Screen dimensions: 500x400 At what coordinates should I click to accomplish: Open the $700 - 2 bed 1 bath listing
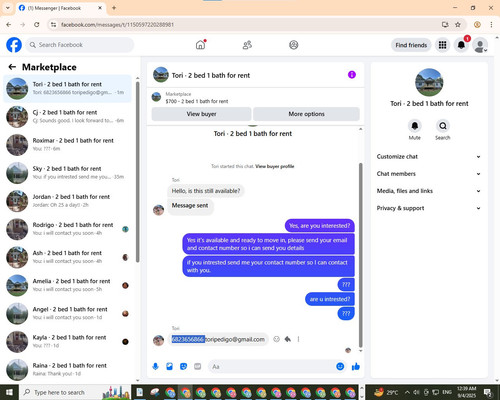click(x=197, y=101)
